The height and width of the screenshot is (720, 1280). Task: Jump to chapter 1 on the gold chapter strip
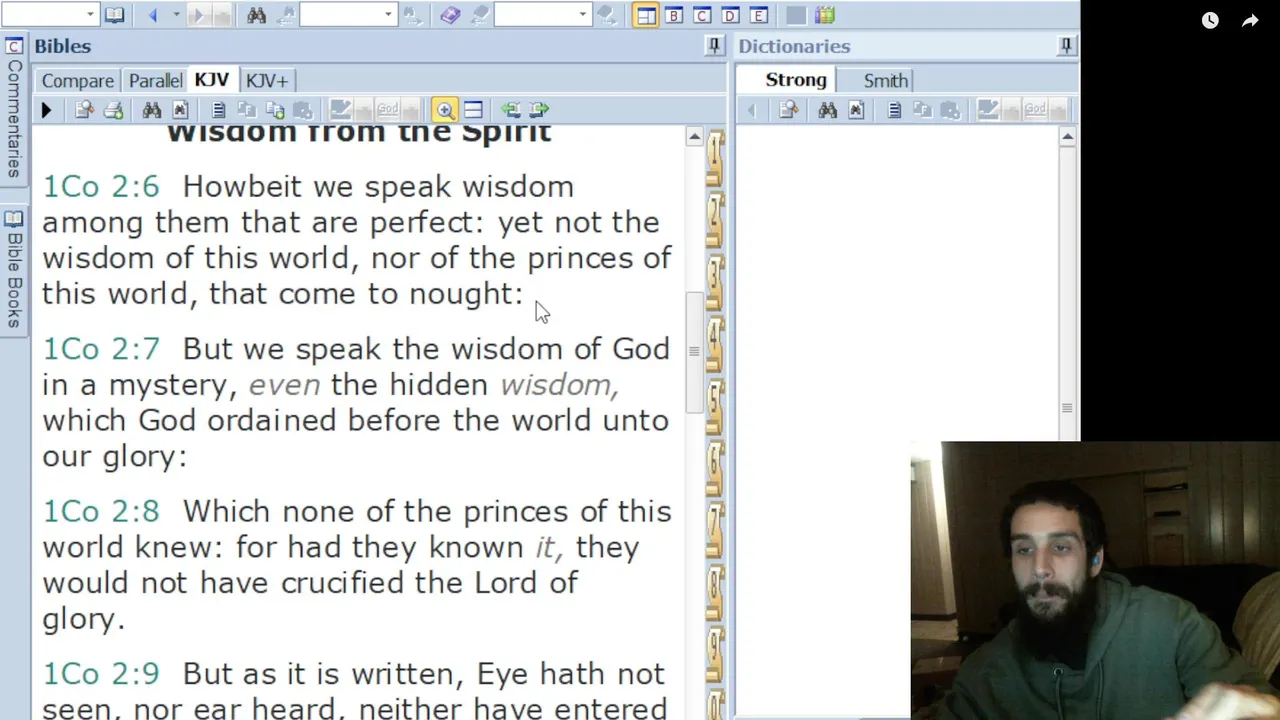coord(715,160)
